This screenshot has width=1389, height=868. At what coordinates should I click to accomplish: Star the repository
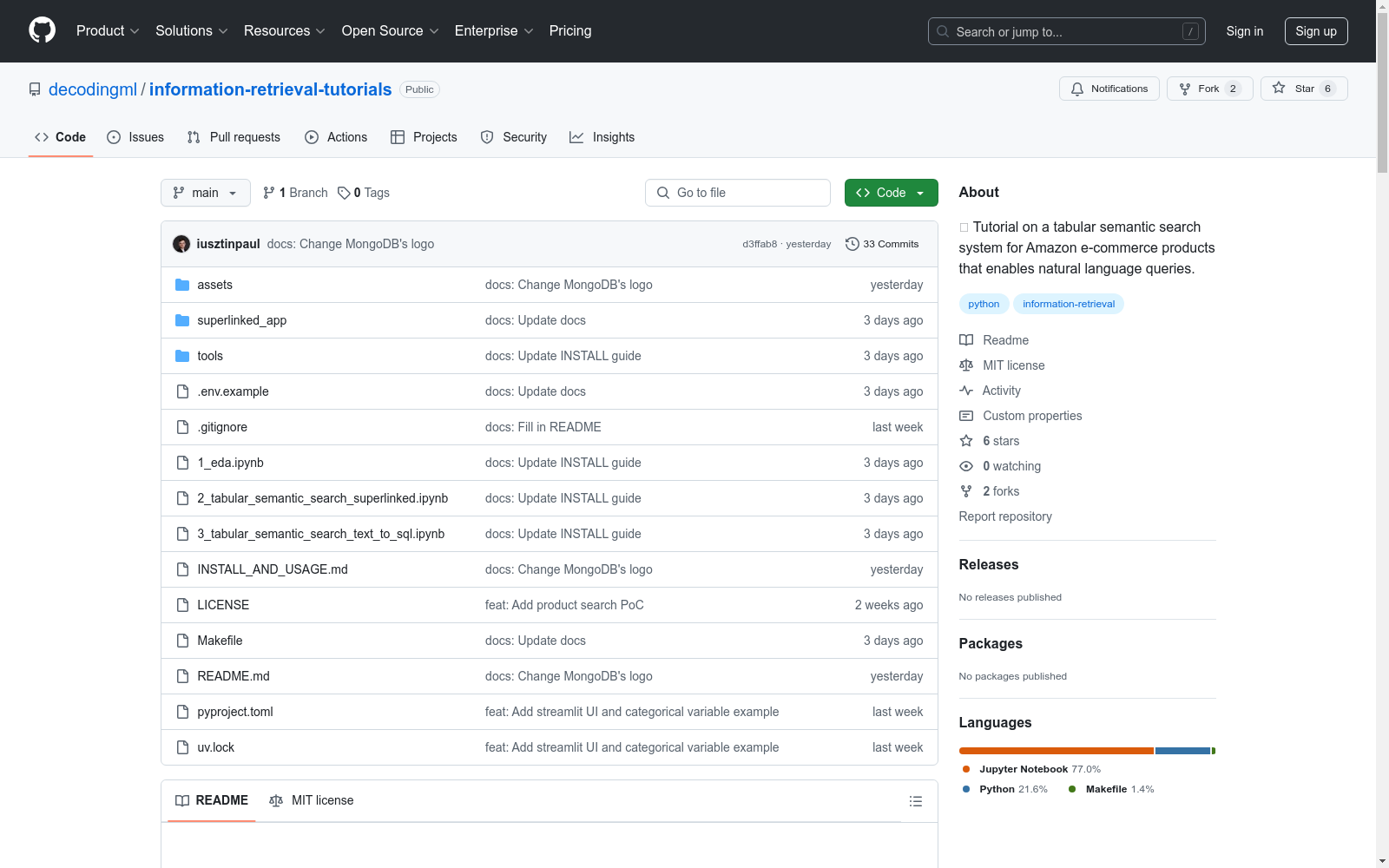1304,89
